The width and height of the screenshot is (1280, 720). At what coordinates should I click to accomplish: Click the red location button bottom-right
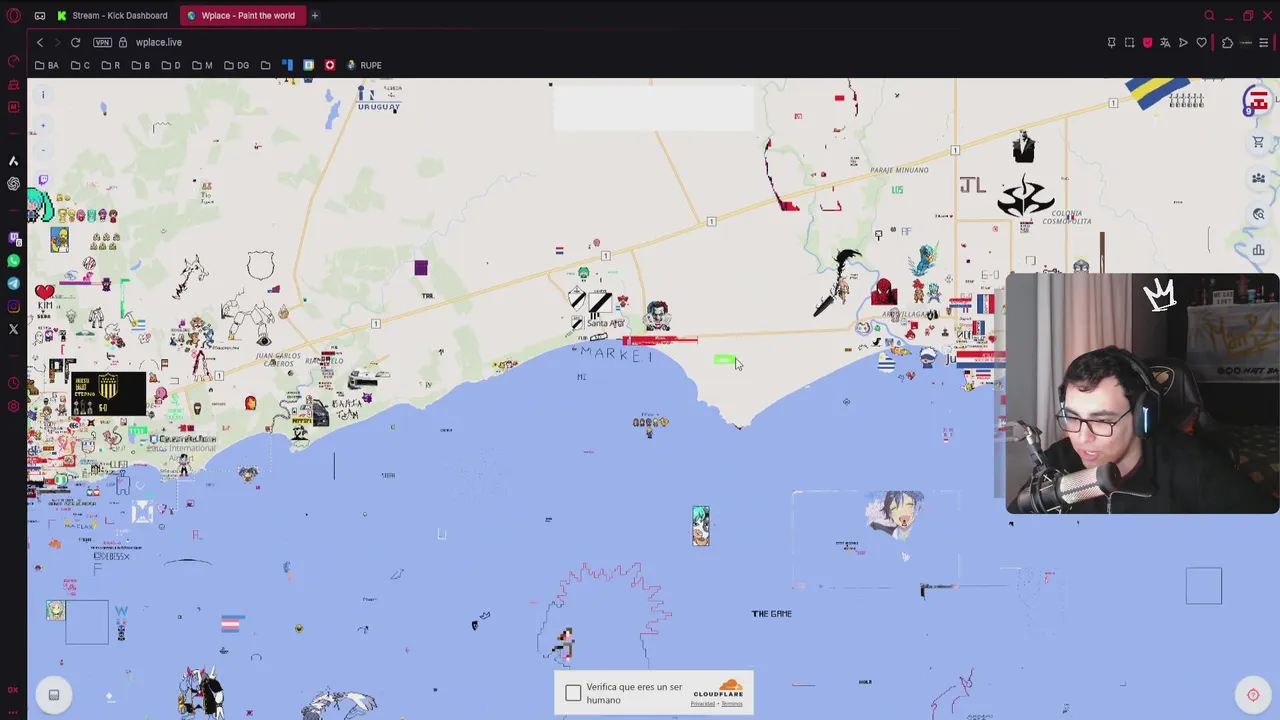1253,695
